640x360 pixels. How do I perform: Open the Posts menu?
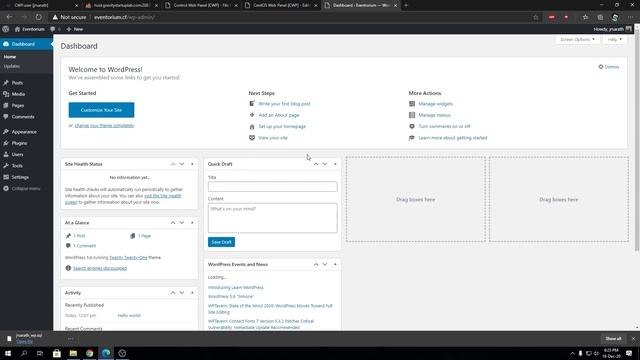17,82
